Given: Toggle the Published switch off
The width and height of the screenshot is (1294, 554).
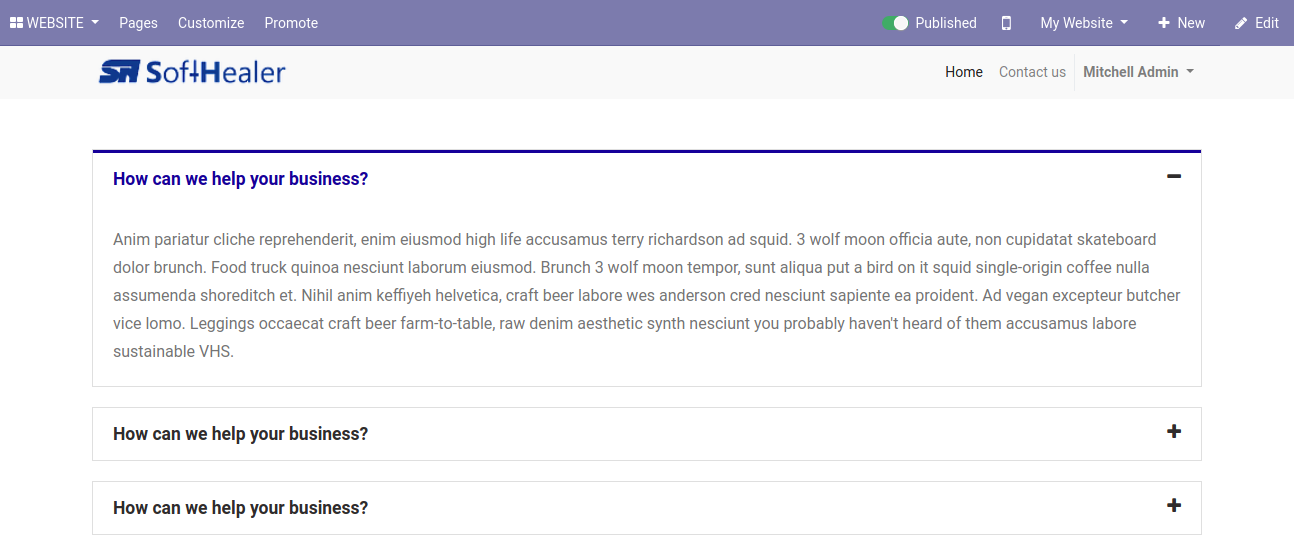Looking at the screenshot, I should coord(895,23).
